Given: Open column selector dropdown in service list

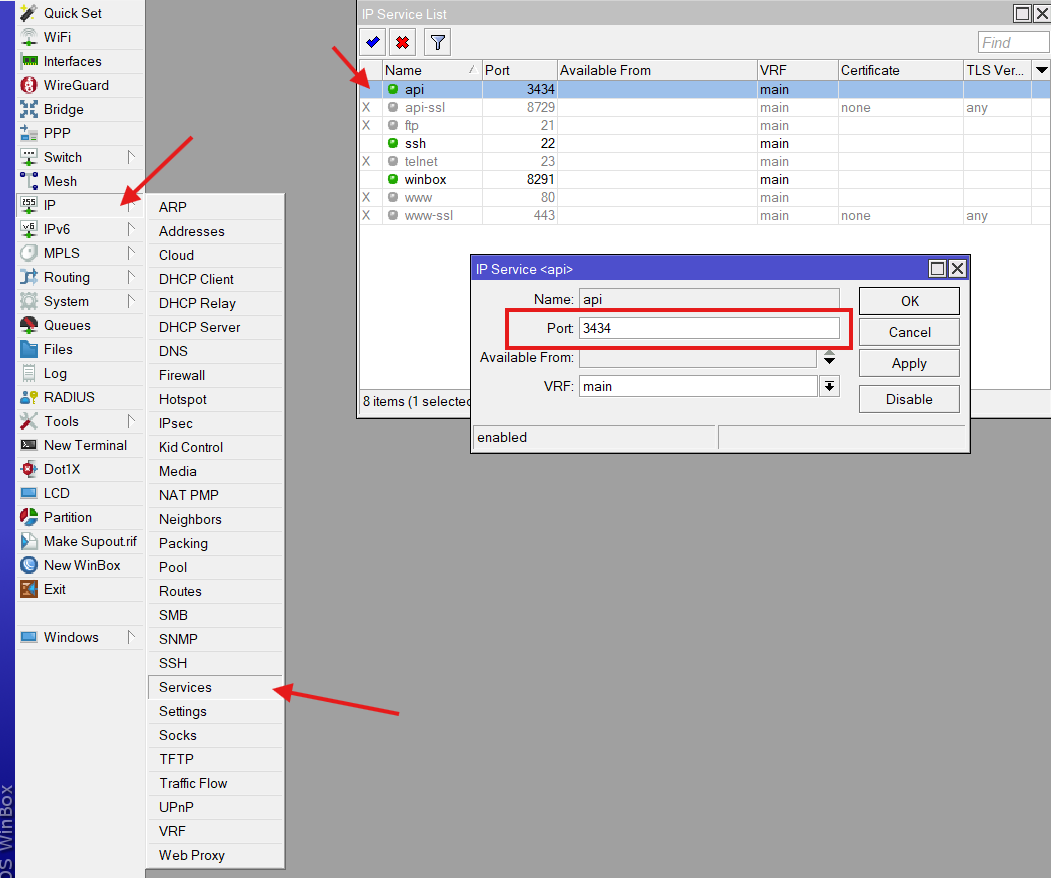Looking at the screenshot, I should pyautogui.click(x=1041, y=70).
